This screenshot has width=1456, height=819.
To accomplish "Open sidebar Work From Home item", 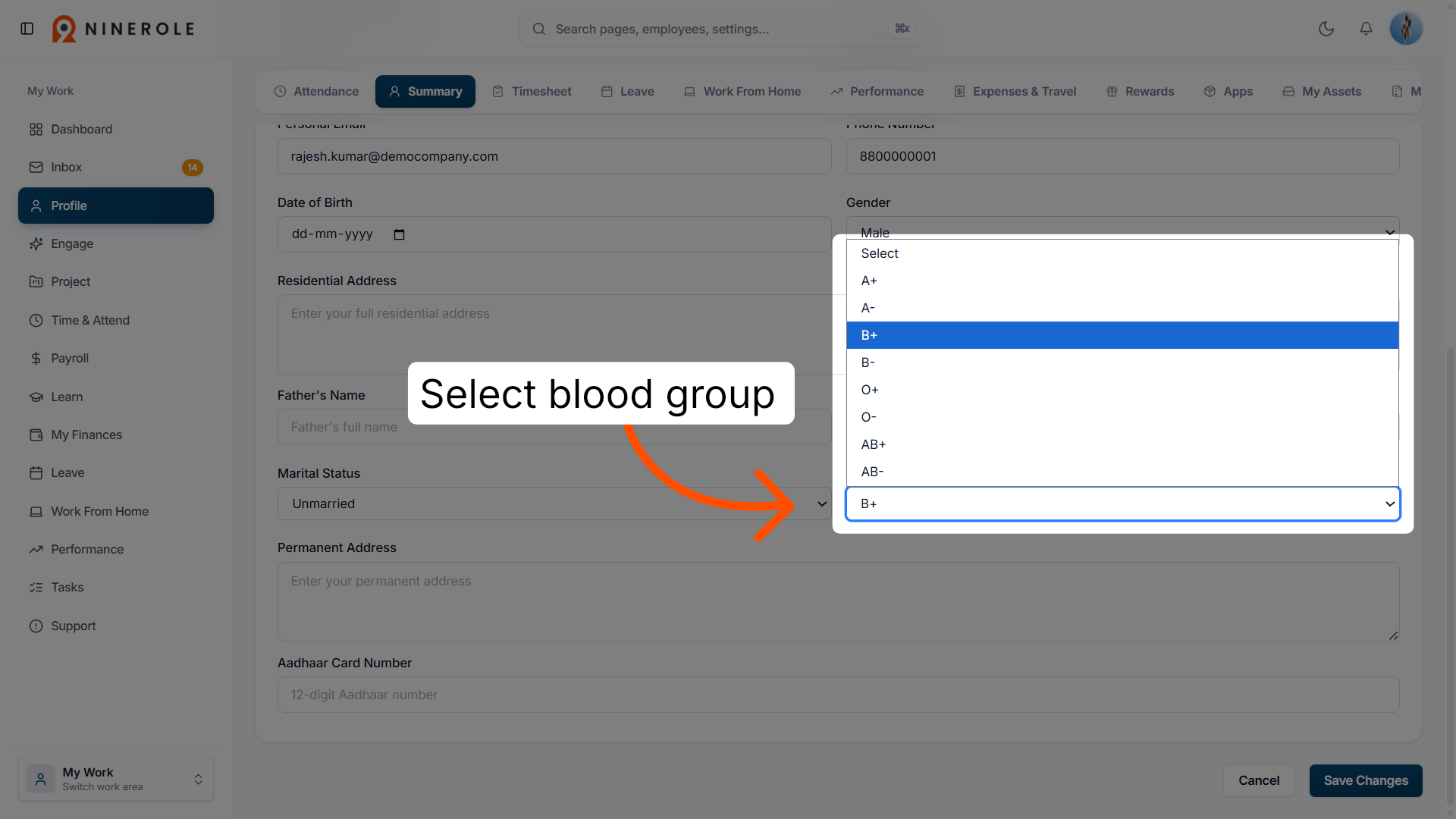I will point(116,511).
